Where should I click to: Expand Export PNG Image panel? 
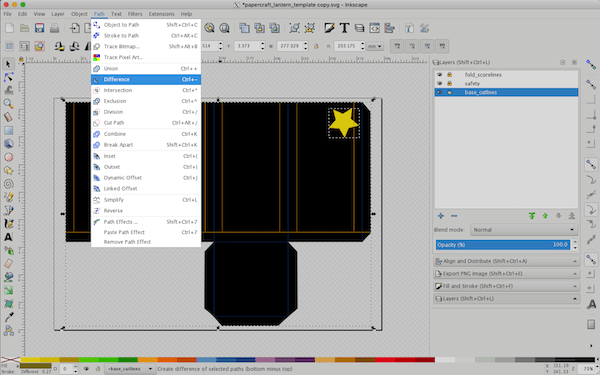pos(506,274)
